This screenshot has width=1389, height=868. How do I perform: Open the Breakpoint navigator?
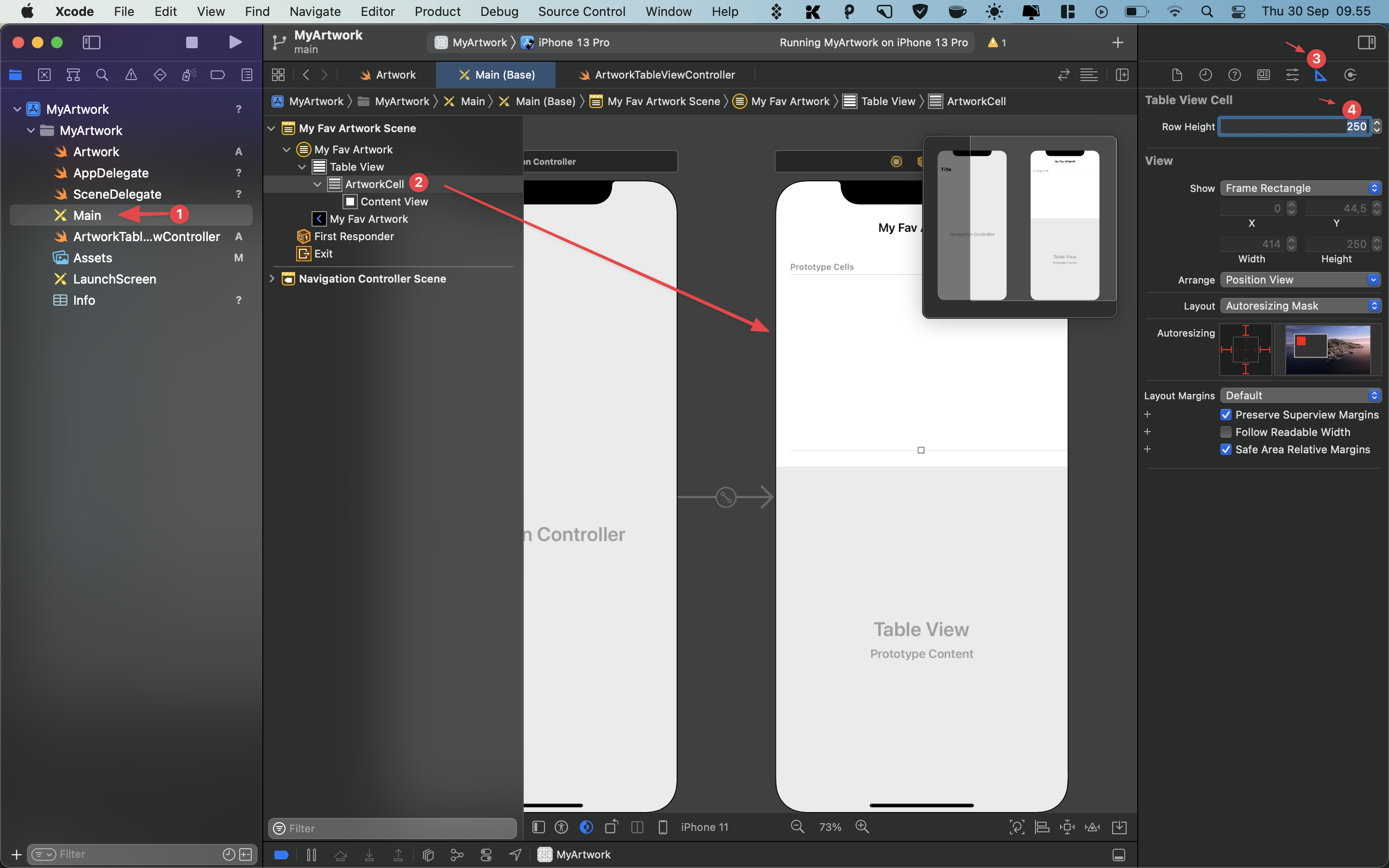click(x=218, y=75)
